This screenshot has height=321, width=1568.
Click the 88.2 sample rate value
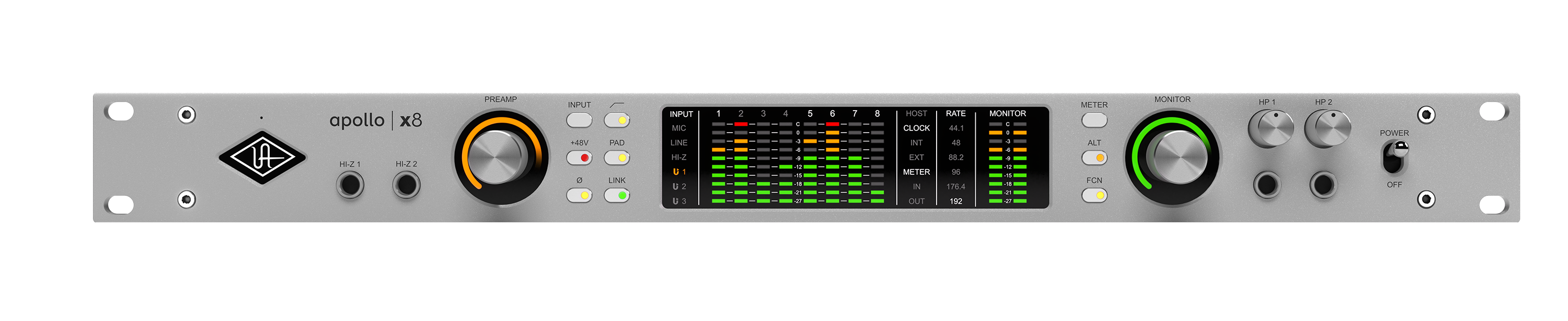coord(955,158)
